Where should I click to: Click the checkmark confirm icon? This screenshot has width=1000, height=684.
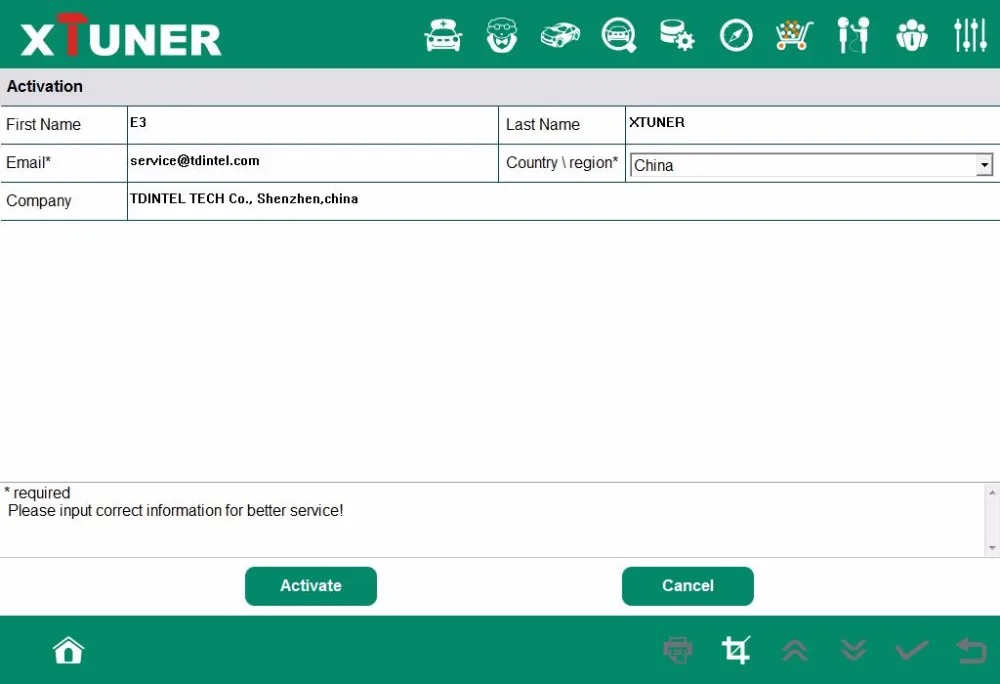pyautogui.click(x=912, y=650)
